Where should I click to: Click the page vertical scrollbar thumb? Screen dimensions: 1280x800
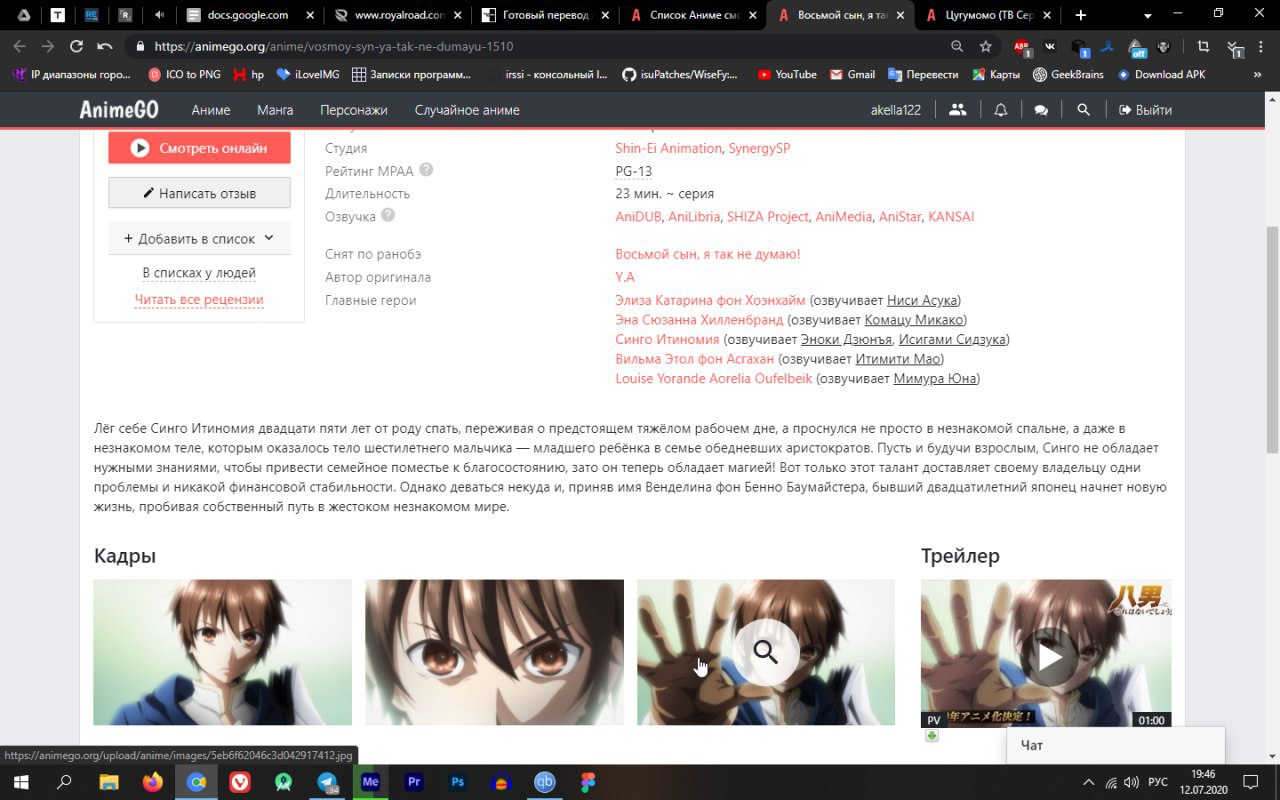pyautogui.click(x=1272, y=338)
